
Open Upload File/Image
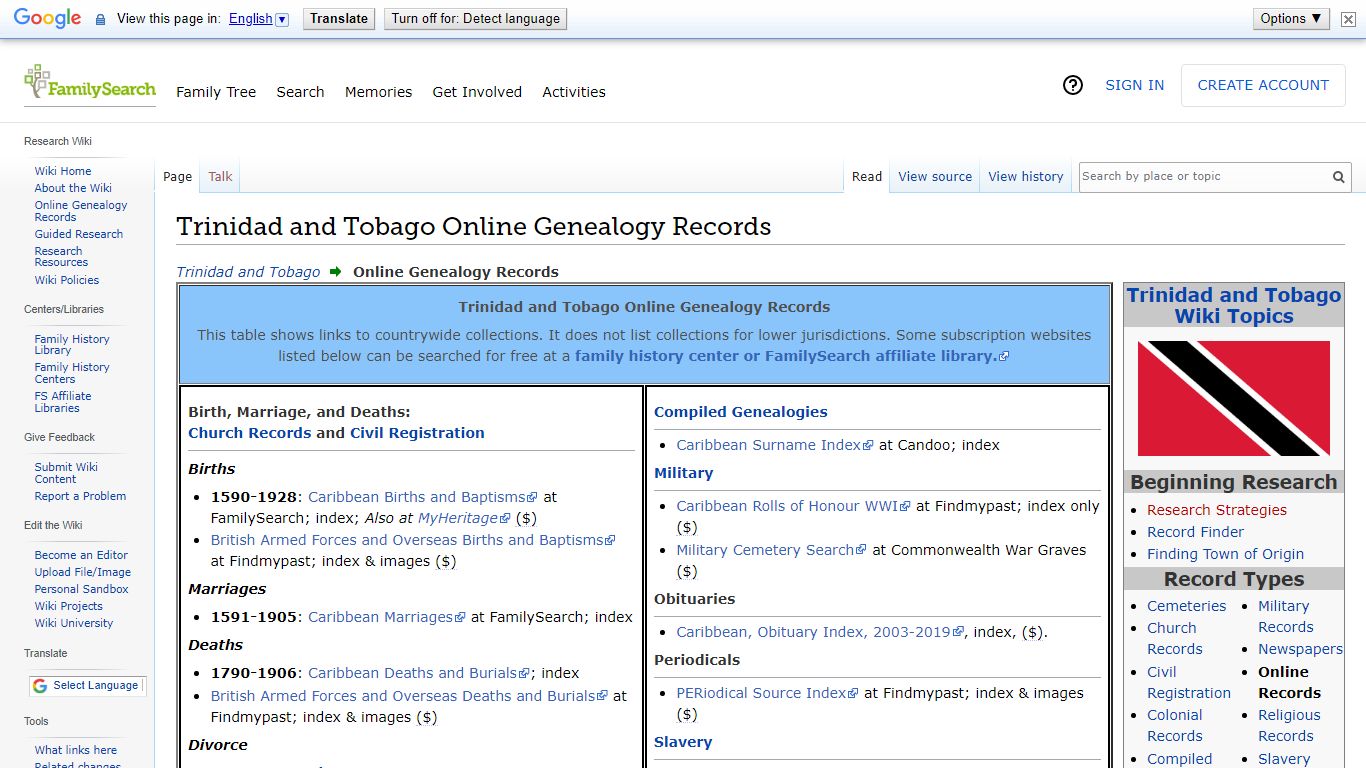coord(83,572)
